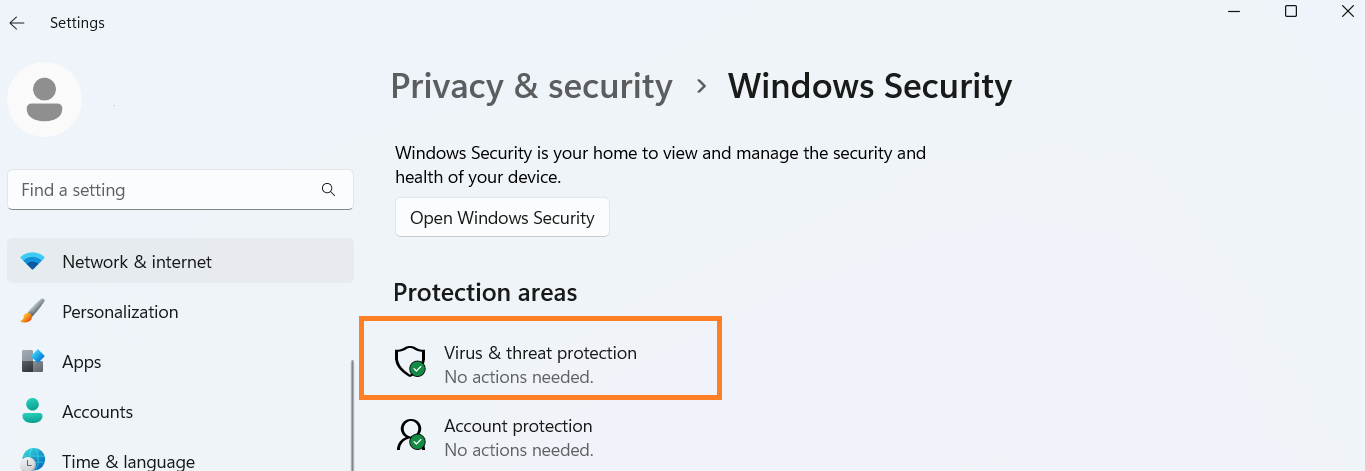The height and width of the screenshot is (471, 1365).
Task: Open the Account protection text entry
Action: 518,427
